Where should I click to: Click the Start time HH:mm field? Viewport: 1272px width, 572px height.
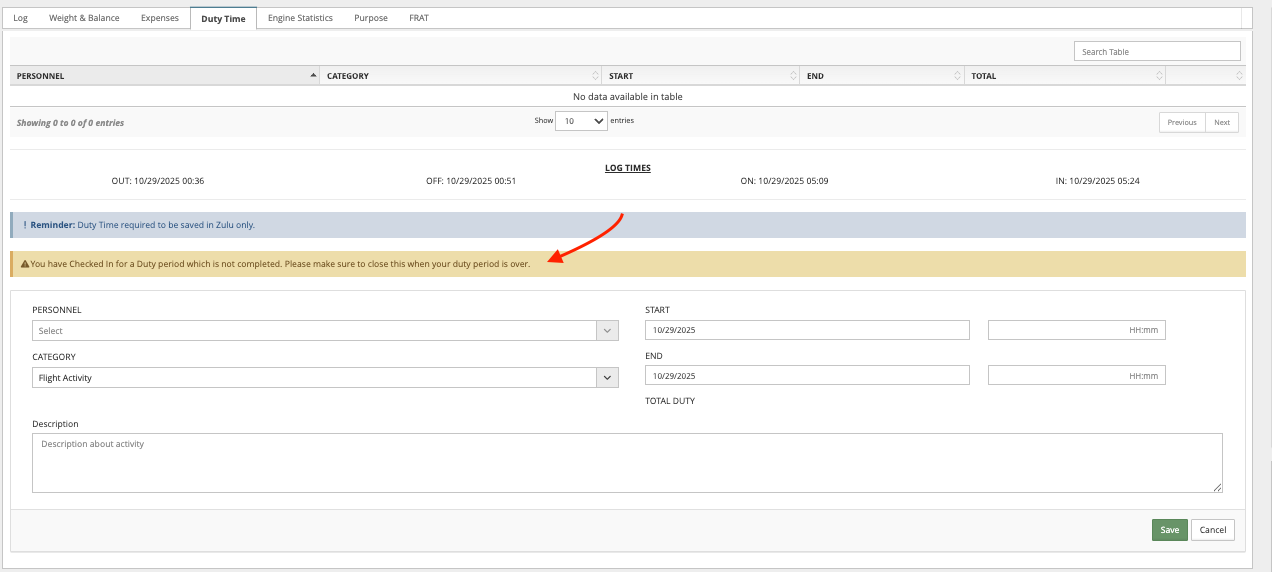(x=1076, y=330)
